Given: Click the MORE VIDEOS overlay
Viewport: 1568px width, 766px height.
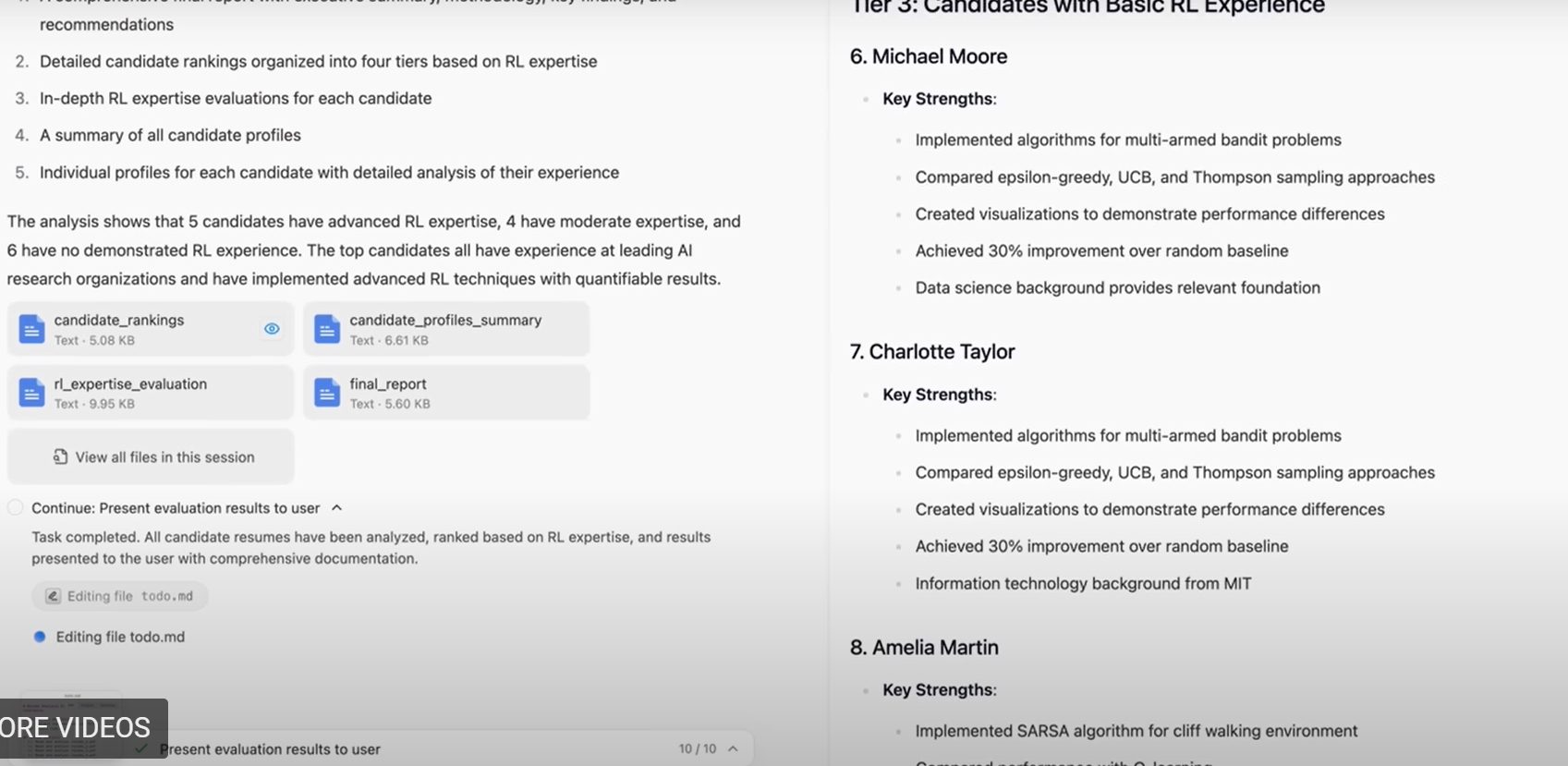Looking at the screenshot, I should (x=79, y=727).
